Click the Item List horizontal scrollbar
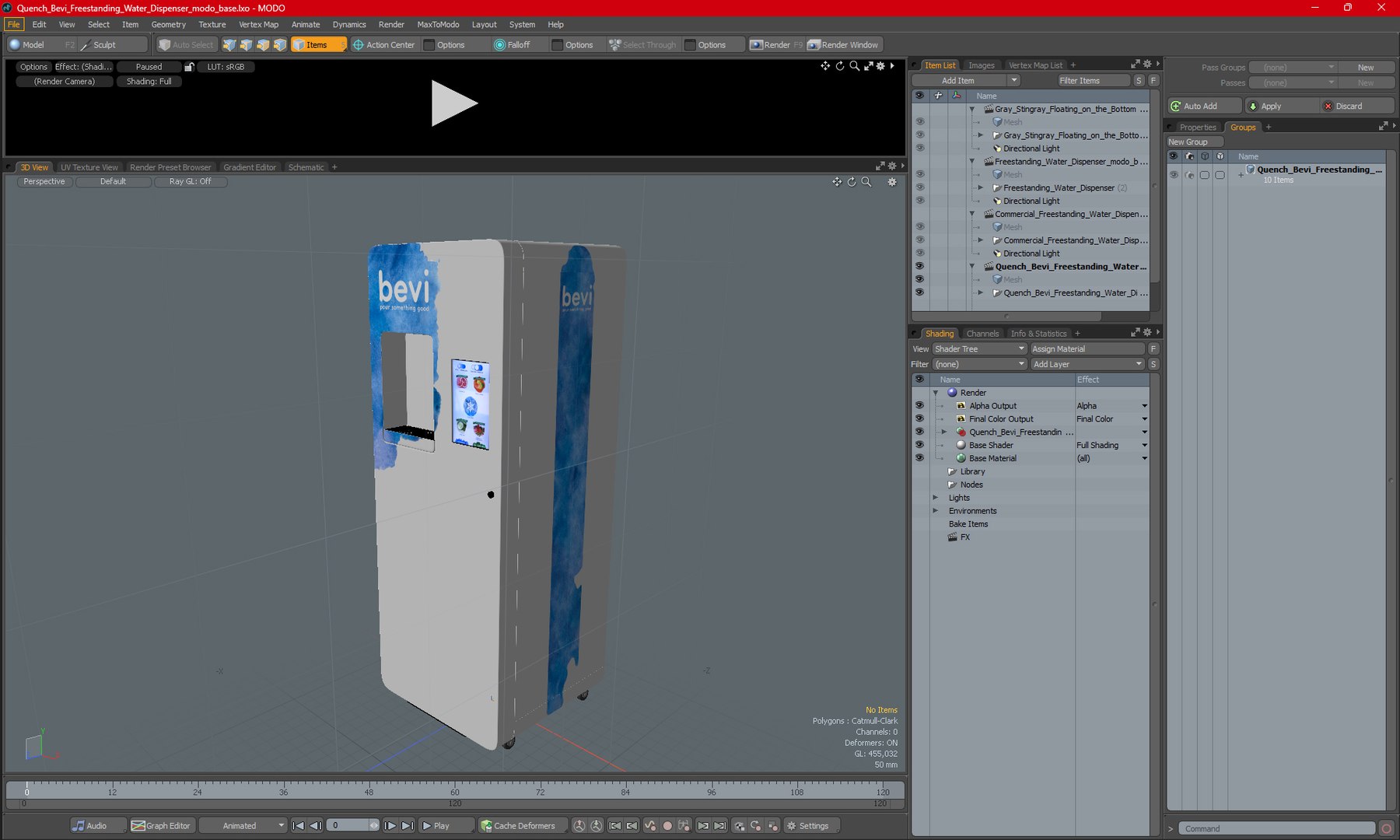The width and height of the screenshot is (1400, 840). (1006, 317)
